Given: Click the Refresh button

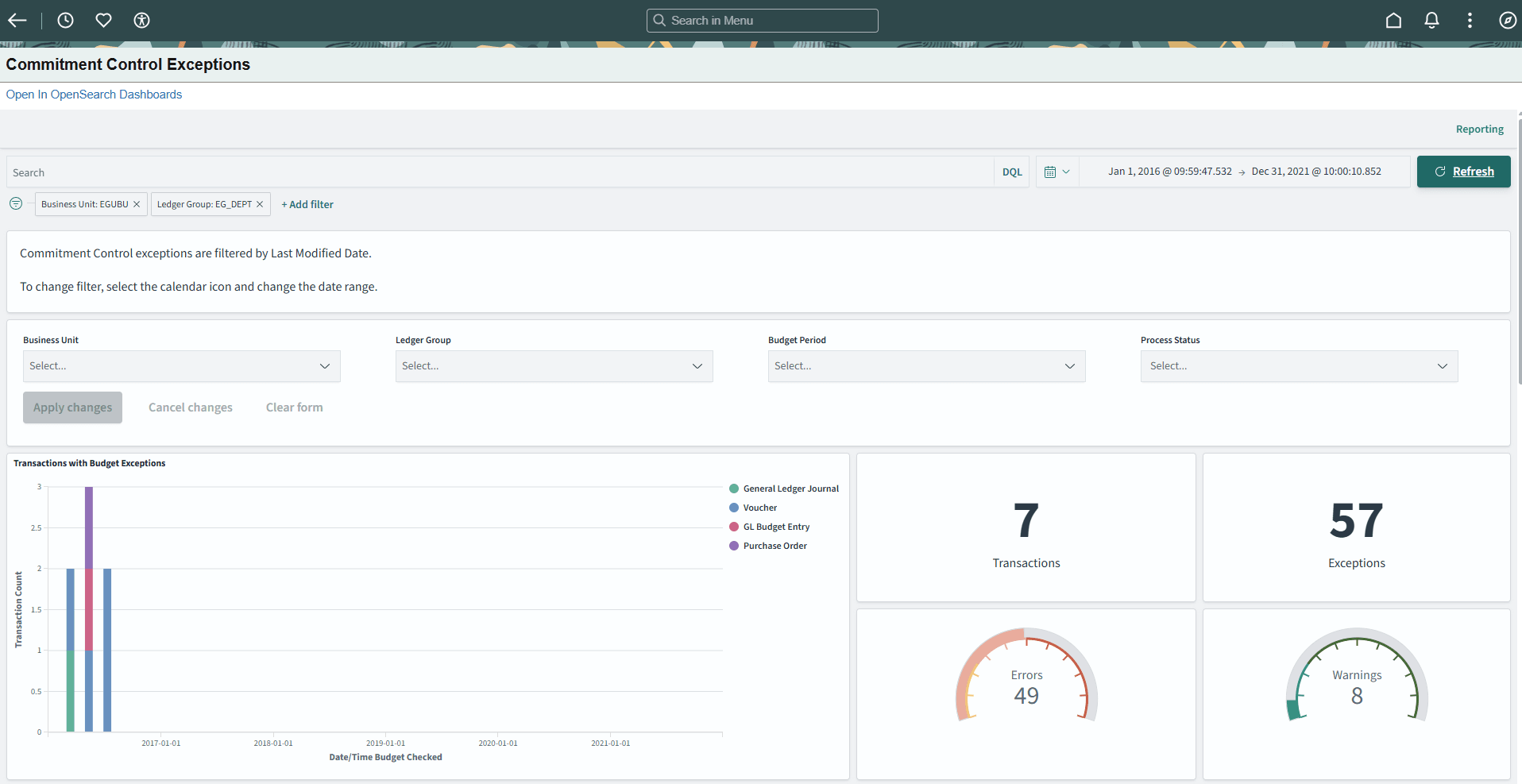Looking at the screenshot, I should [1463, 172].
